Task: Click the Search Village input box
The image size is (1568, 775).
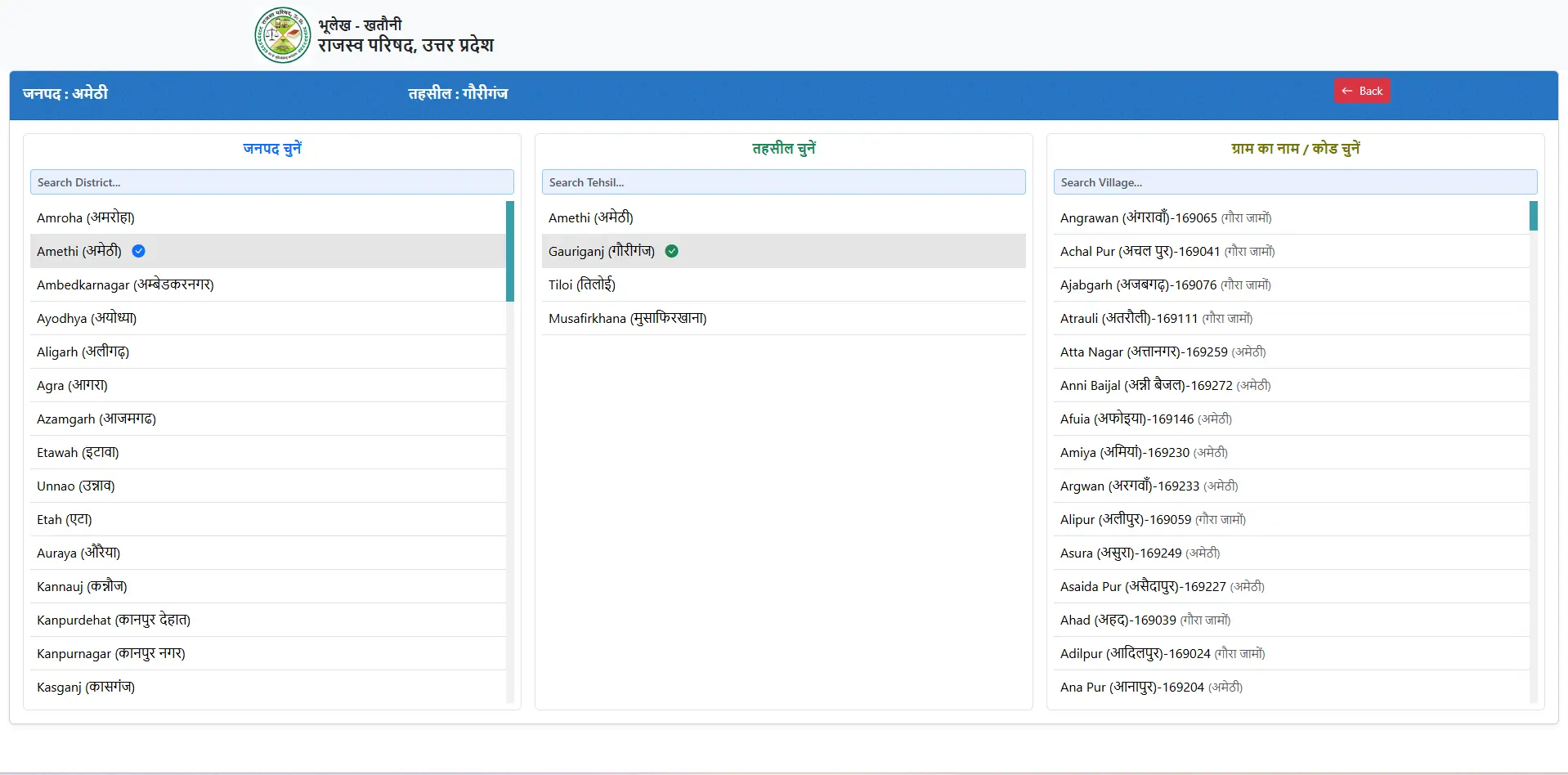Action: (1295, 181)
